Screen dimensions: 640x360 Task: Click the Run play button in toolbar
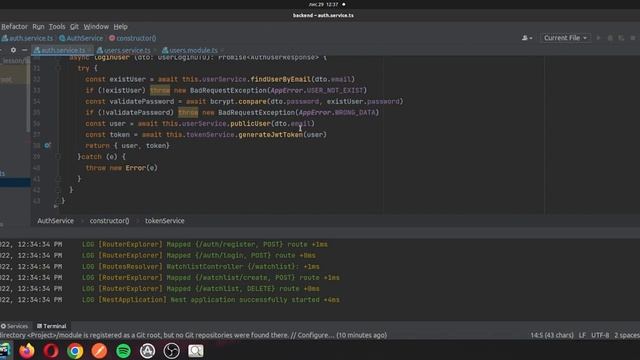pyautogui.click(x=598, y=38)
